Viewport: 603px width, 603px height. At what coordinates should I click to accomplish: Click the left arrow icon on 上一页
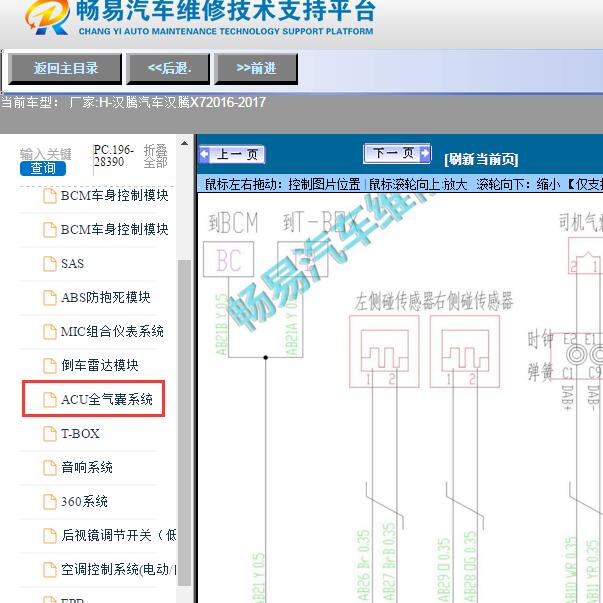click(205, 155)
